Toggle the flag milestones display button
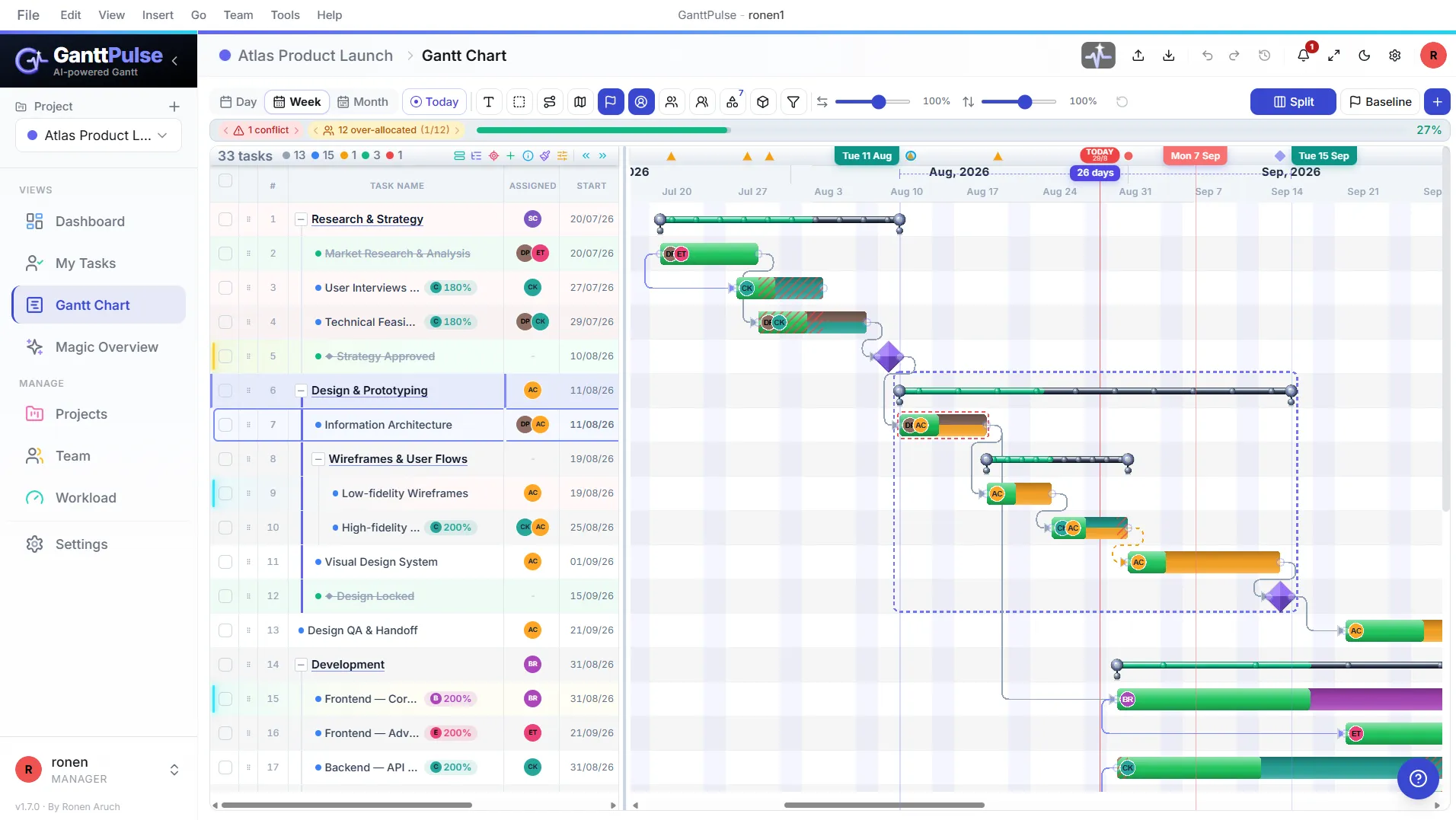Screen dimensions: 1456x820 (x=611, y=102)
